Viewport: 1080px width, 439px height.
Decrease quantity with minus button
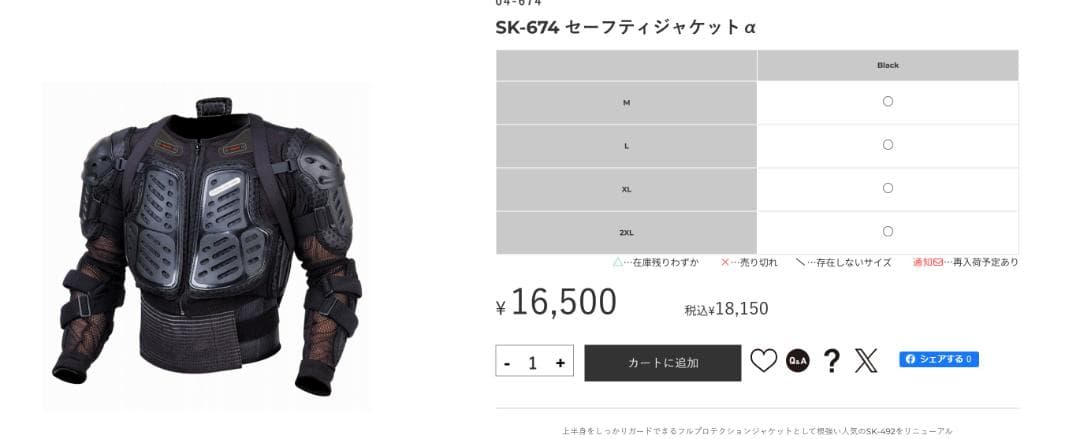[x=508, y=363]
